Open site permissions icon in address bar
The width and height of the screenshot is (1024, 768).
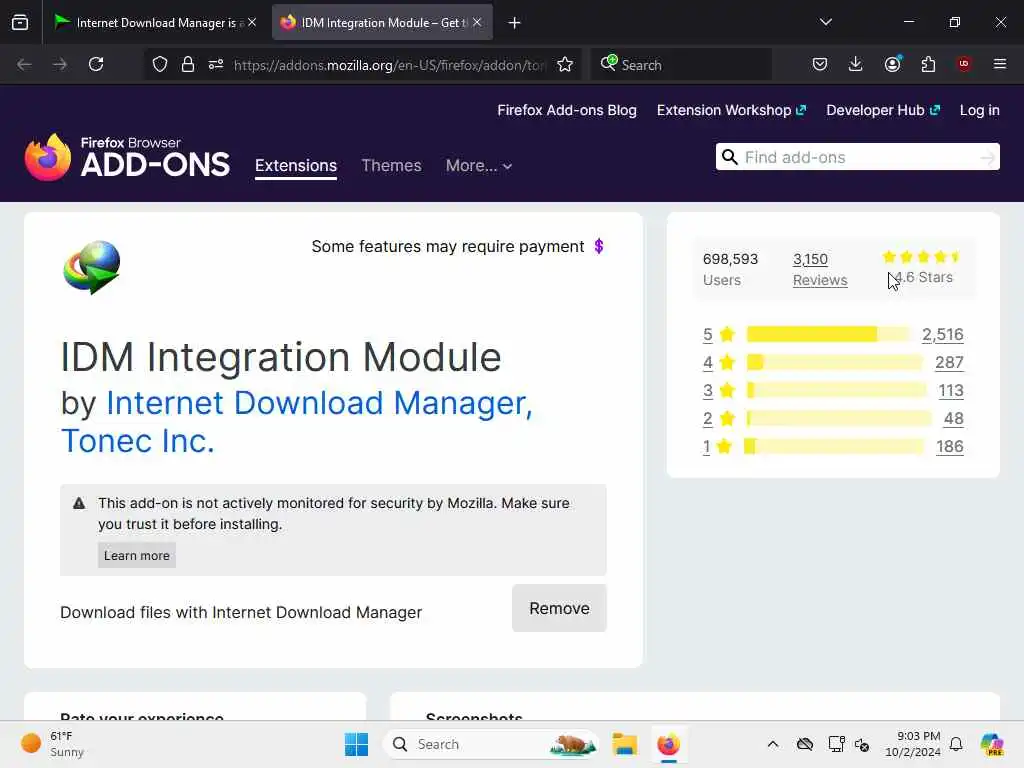click(216, 64)
